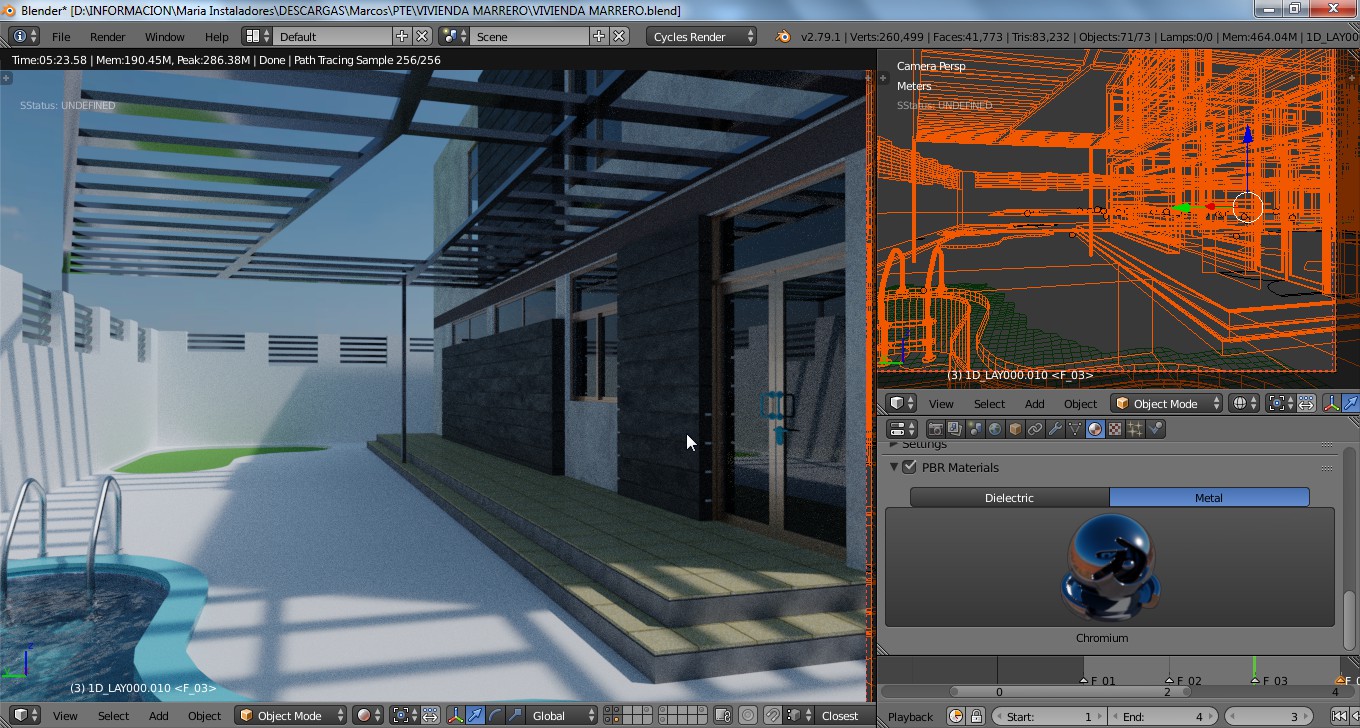This screenshot has width=1360, height=728.
Task: Open the Cycles Render engine dropdown
Action: pos(702,36)
